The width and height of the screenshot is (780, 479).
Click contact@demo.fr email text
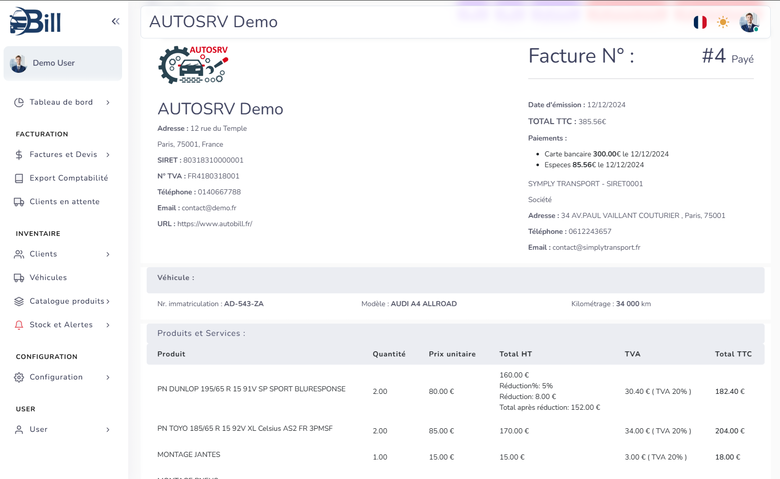209,208
